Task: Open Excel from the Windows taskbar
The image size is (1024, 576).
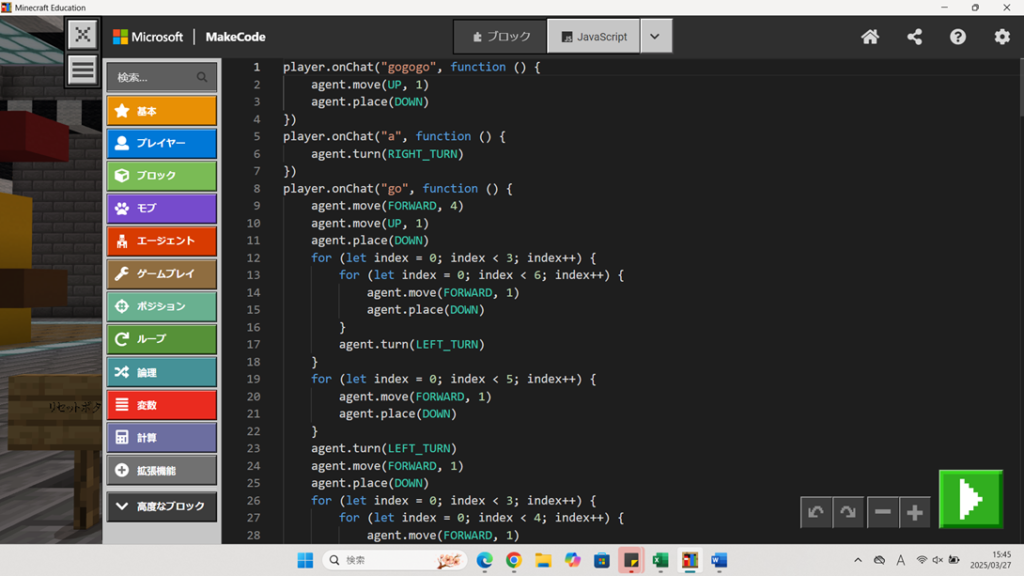Action: coord(660,560)
